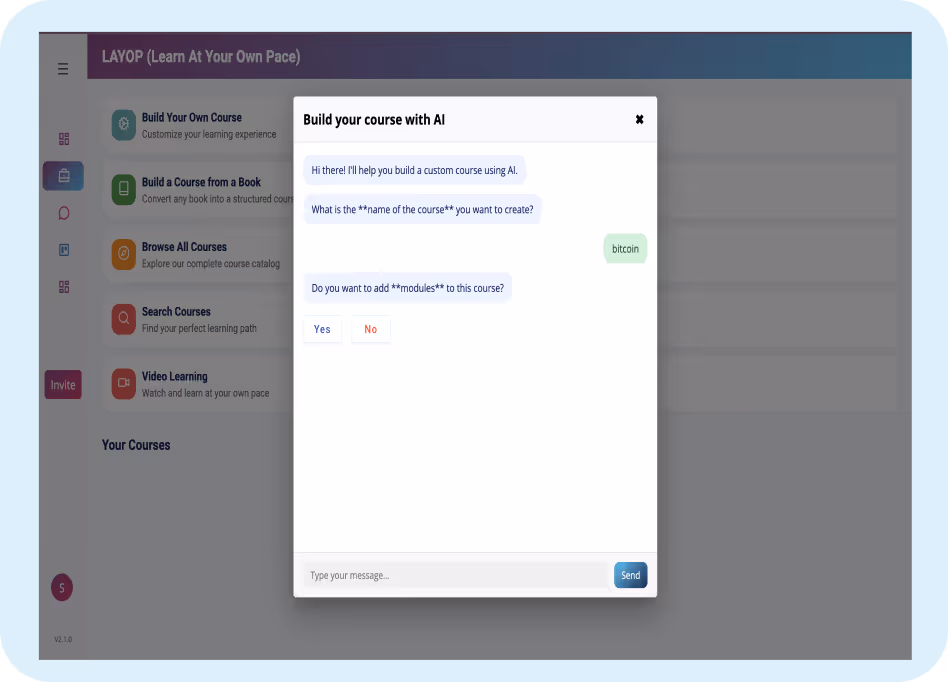
Task: Click the Search Courses magnifier icon
Action: click(123, 319)
